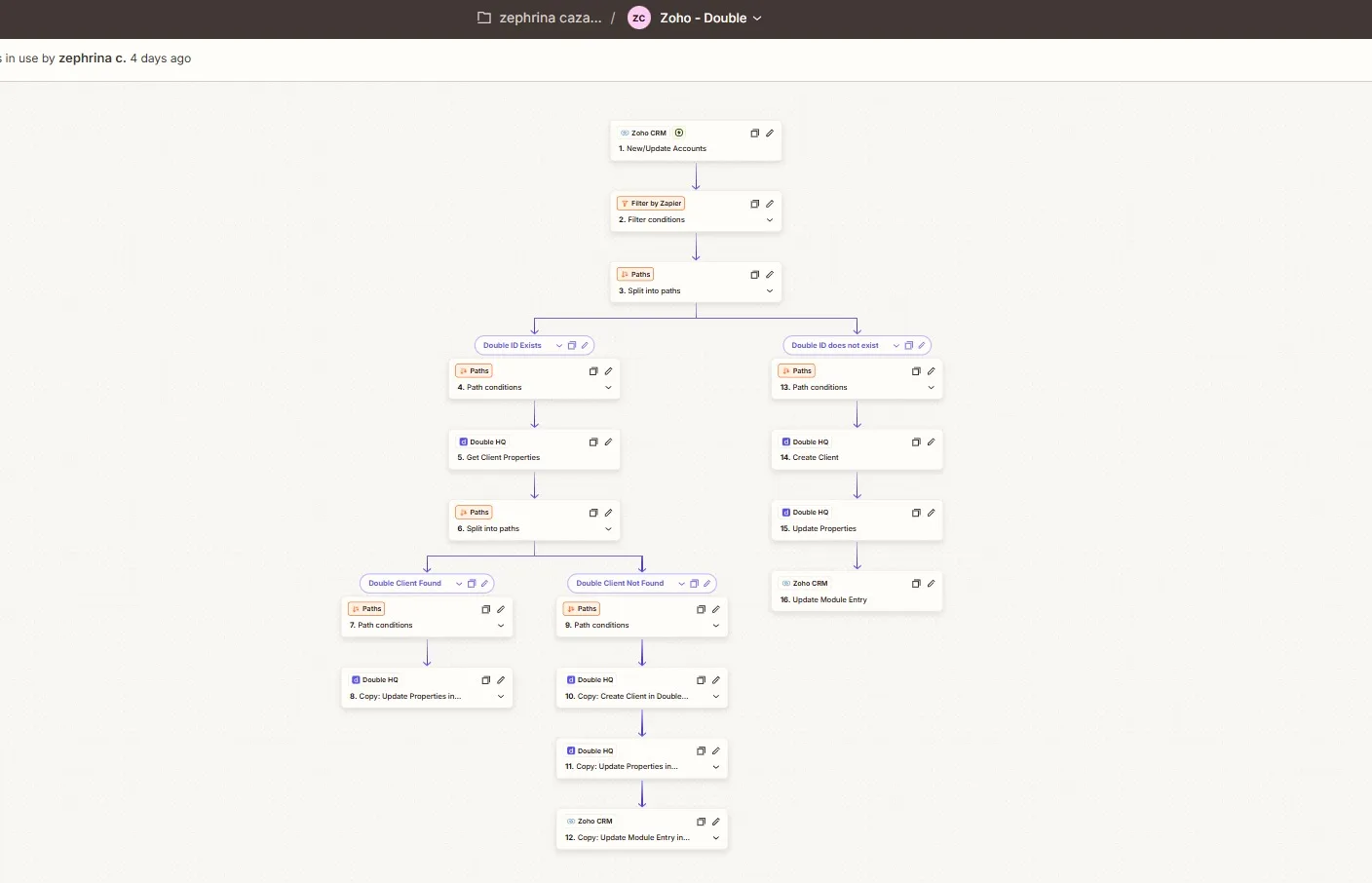Open the zephrina caza... folder breadcrumb

[x=539, y=18]
